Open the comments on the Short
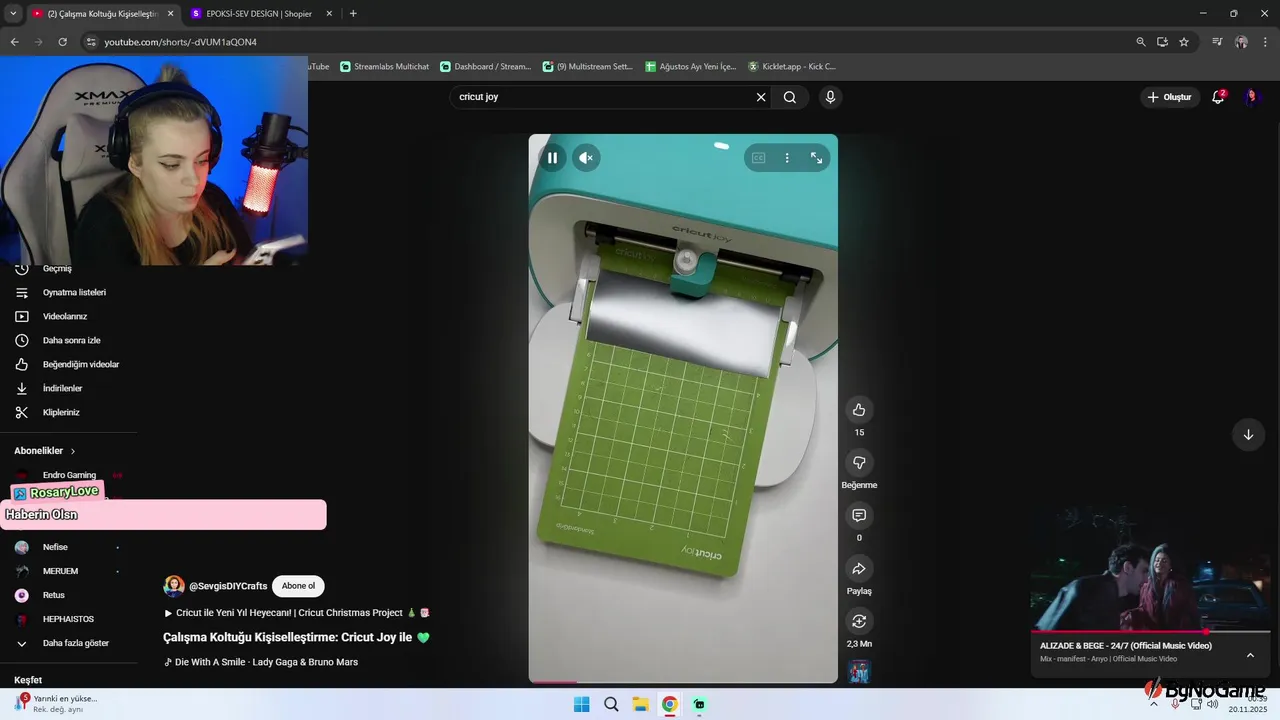 click(859, 515)
